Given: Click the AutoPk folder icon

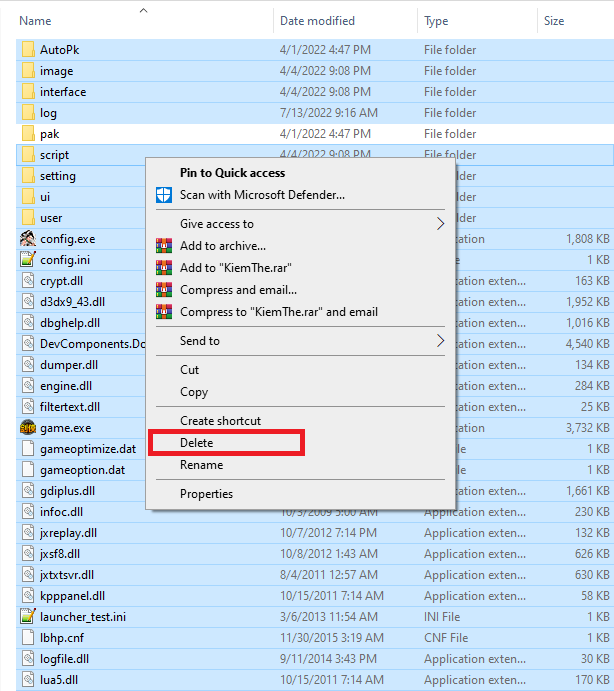Looking at the screenshot, I should pyautogui.click(x=28, y=50).
